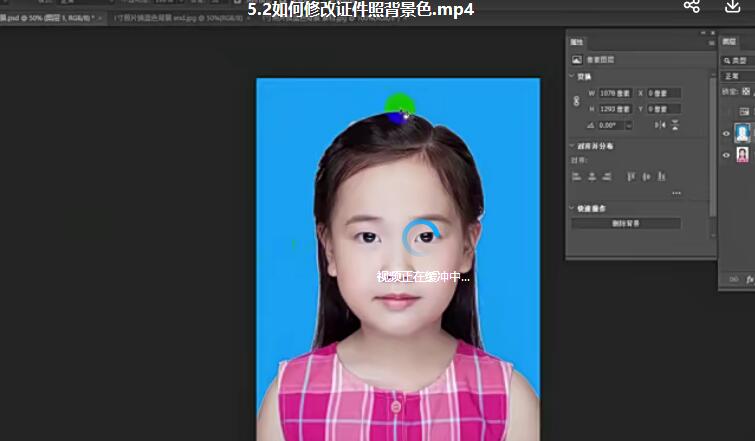Click the more options ellipsis in align section
The height and width of the screenshot is (441, 755).
pyautogui.click(x=676, y=192)
